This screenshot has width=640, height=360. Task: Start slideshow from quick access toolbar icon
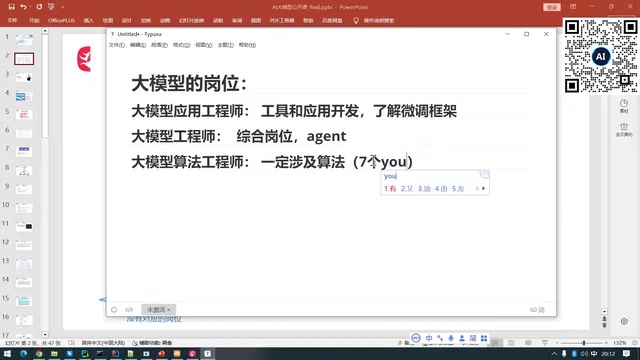pyautogui.click(x=51, y=7)
